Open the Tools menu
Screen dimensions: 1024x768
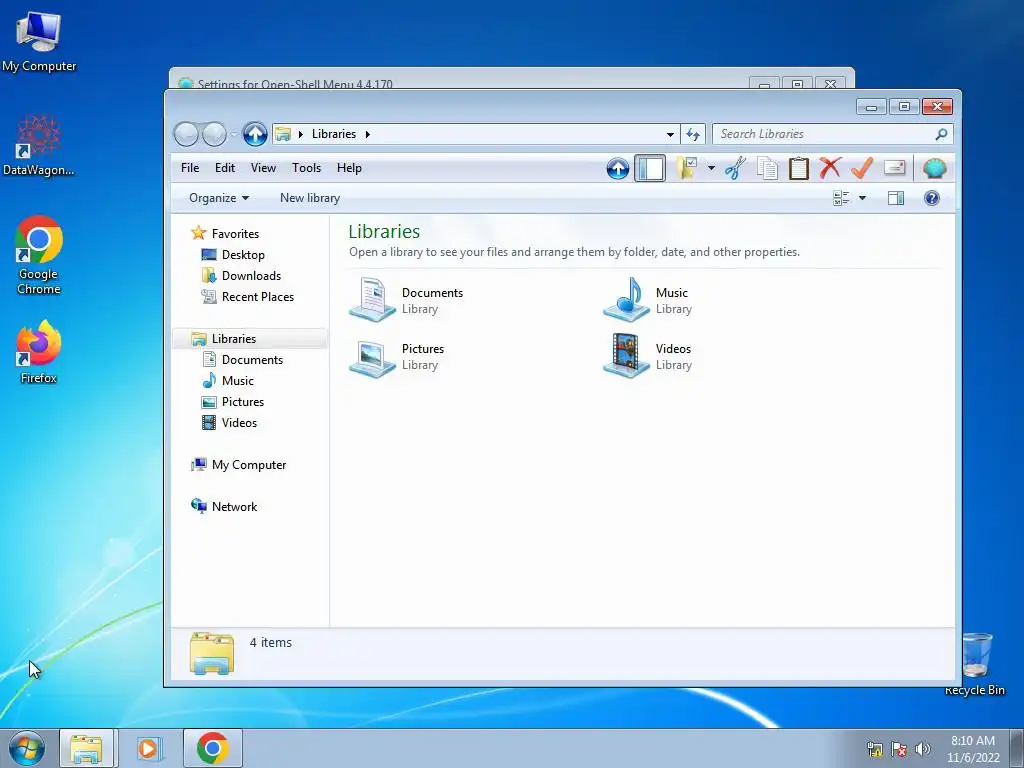tap(306, 168)
